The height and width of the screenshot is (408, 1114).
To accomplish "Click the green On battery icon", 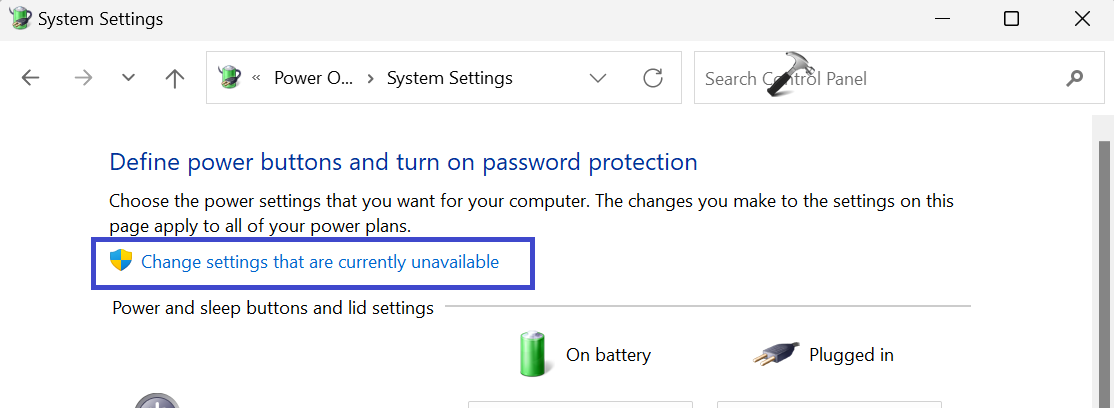I will pos(531,354).
